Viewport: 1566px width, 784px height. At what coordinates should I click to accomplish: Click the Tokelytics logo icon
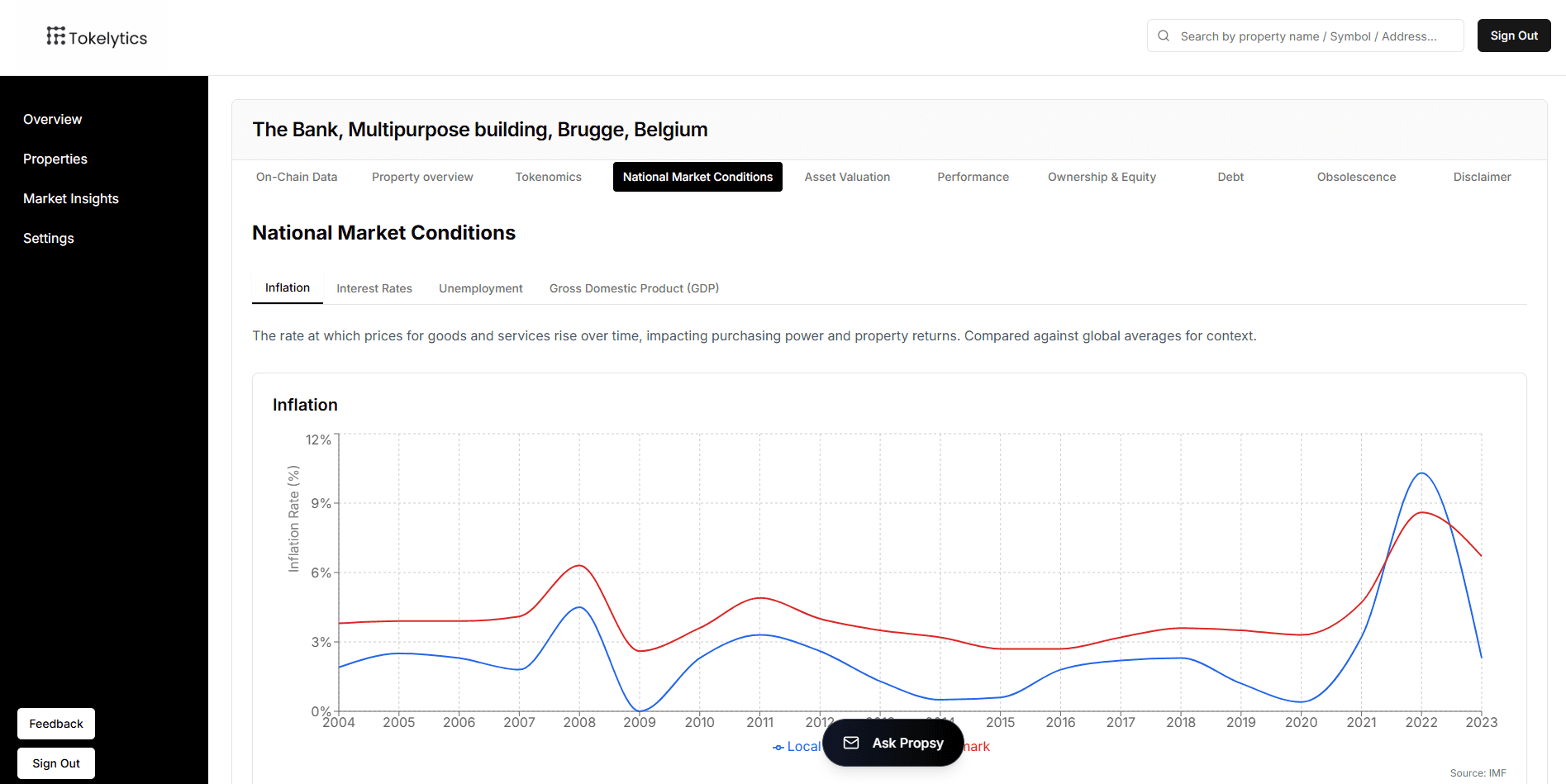(x=55, y=36)
